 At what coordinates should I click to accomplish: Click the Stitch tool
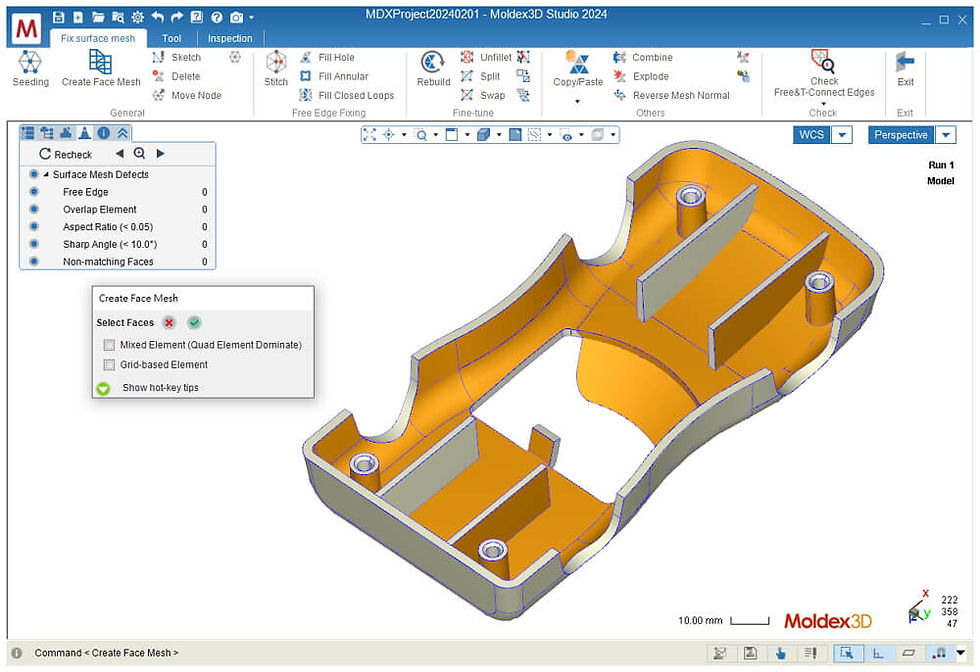click(276, 69)
